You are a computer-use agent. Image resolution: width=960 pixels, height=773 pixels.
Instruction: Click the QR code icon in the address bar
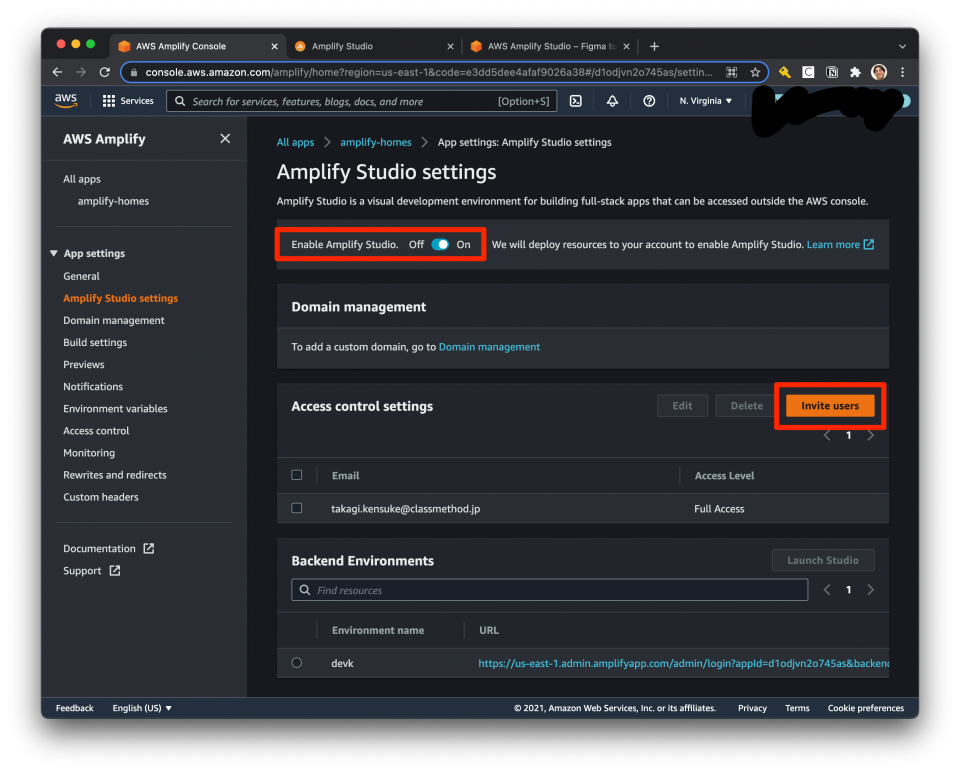(731, 72)
